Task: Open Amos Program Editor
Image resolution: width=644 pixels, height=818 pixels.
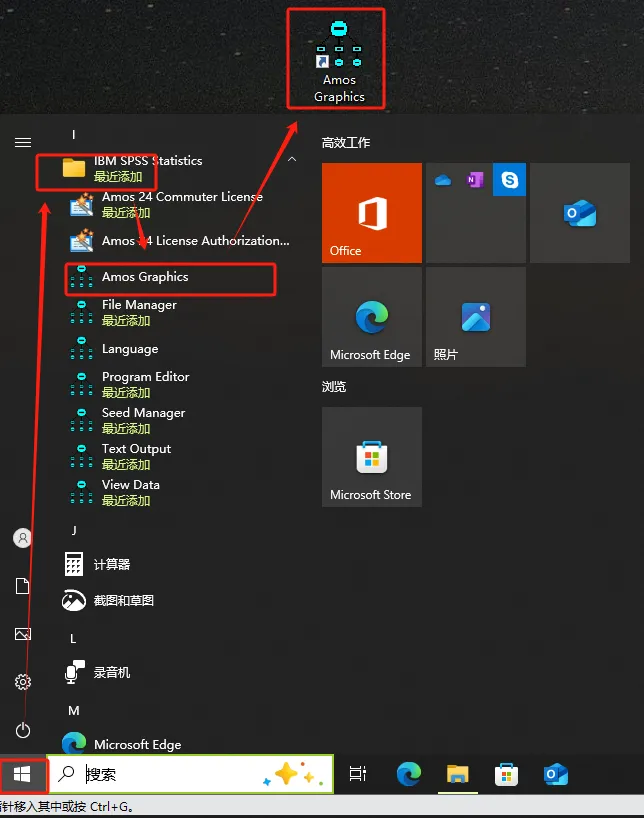Action: 180,384
